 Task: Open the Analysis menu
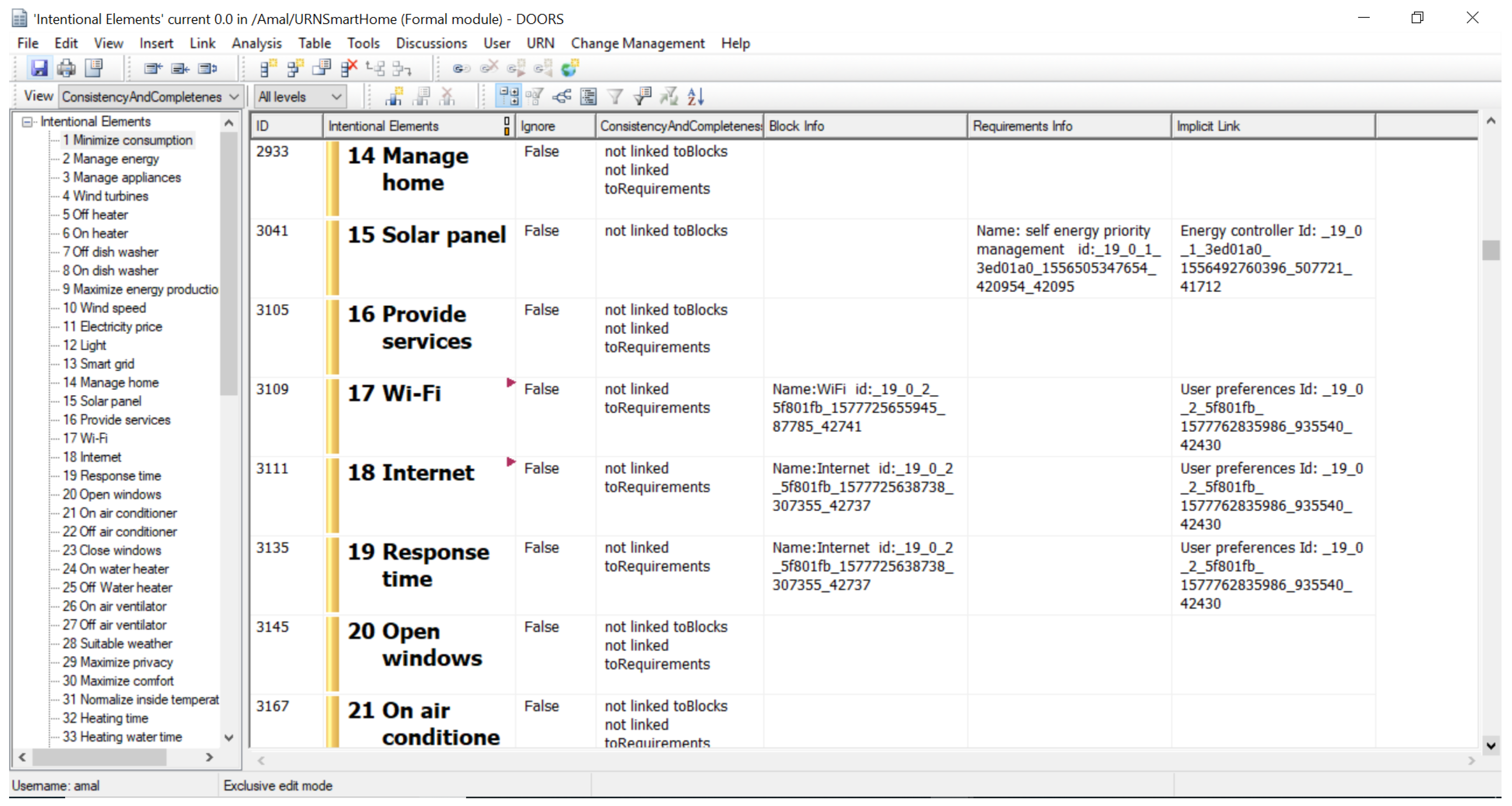click(x=256, y=43)
